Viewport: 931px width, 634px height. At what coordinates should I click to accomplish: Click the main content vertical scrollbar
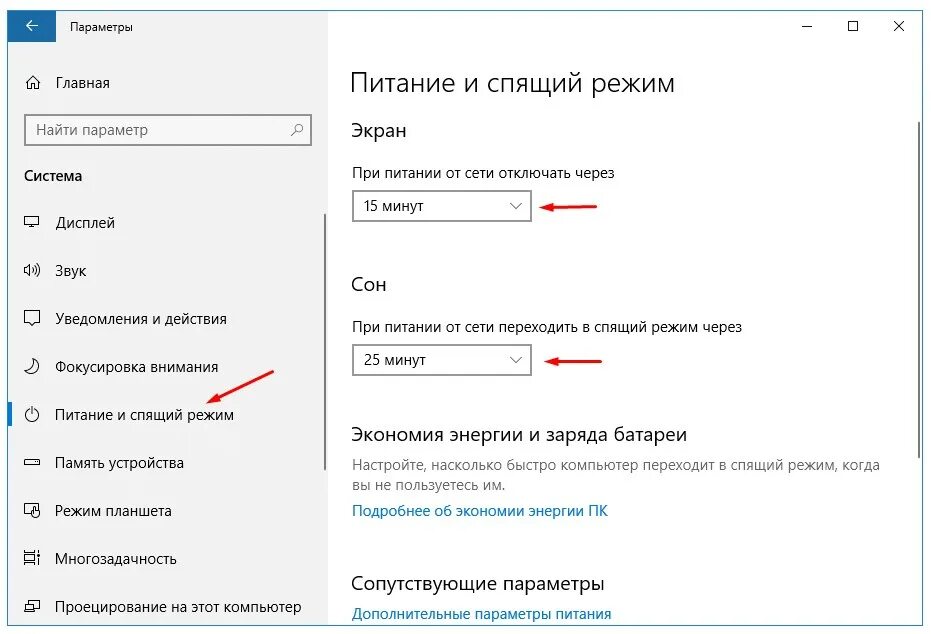(919, 290)
